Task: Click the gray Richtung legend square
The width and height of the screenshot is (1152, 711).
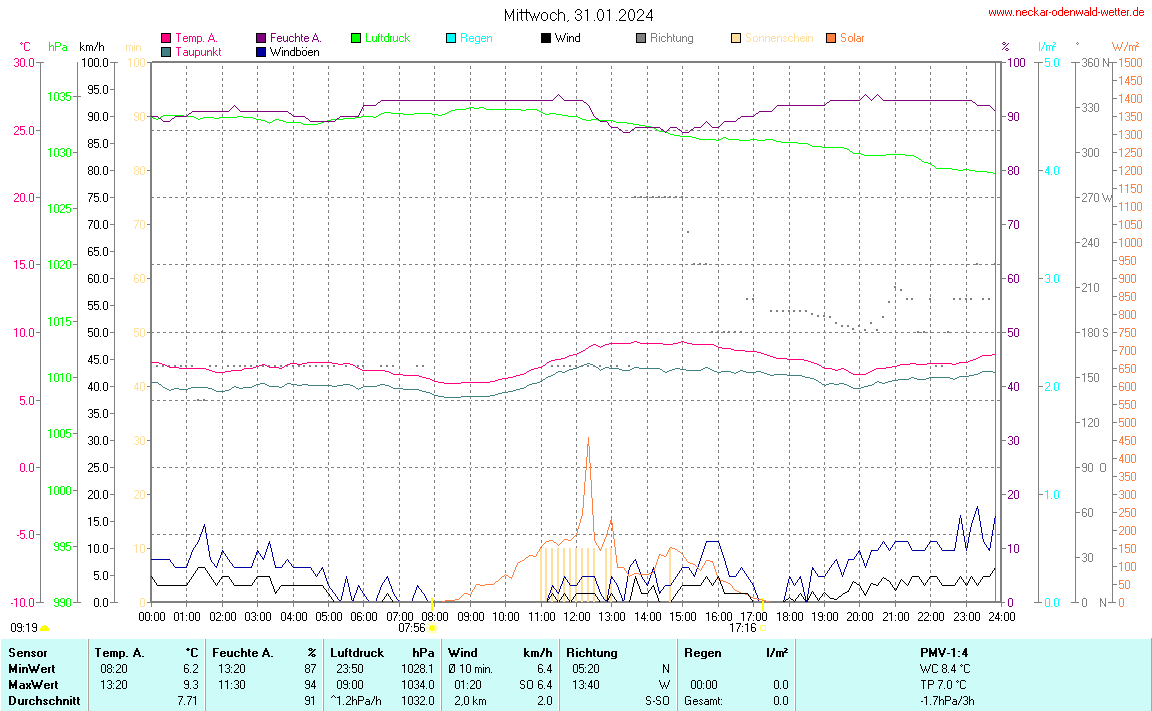Action: (641, 38)
